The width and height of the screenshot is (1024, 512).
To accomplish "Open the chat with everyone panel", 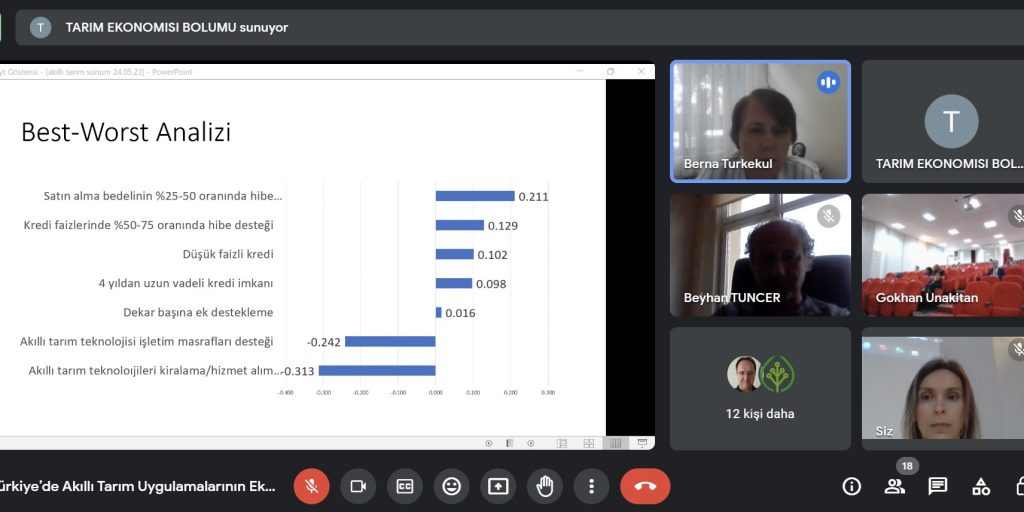I will click(x=937, y=486).
